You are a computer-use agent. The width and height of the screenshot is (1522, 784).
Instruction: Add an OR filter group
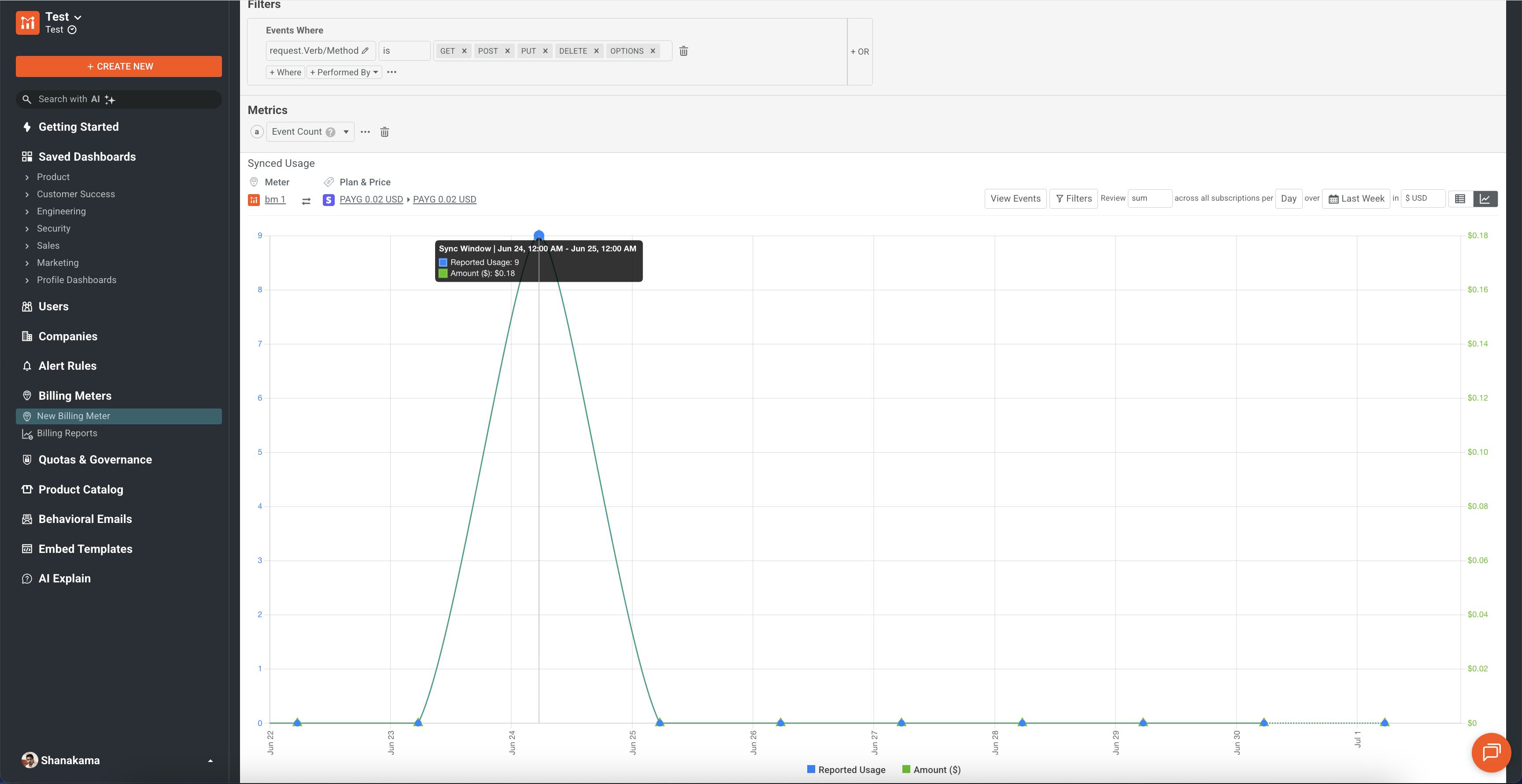(860, 52)
